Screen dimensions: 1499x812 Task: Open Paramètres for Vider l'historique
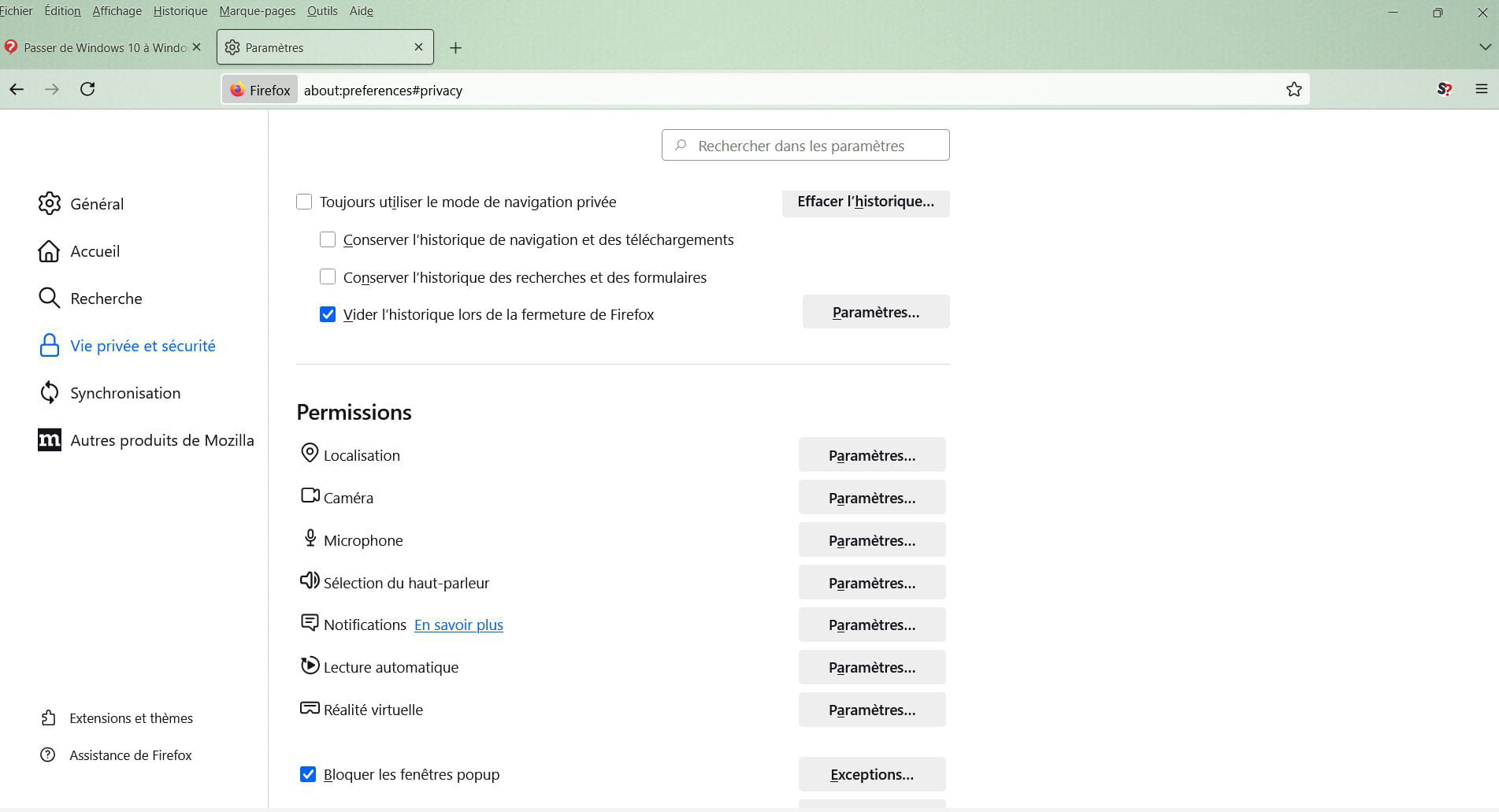point(876,312)
